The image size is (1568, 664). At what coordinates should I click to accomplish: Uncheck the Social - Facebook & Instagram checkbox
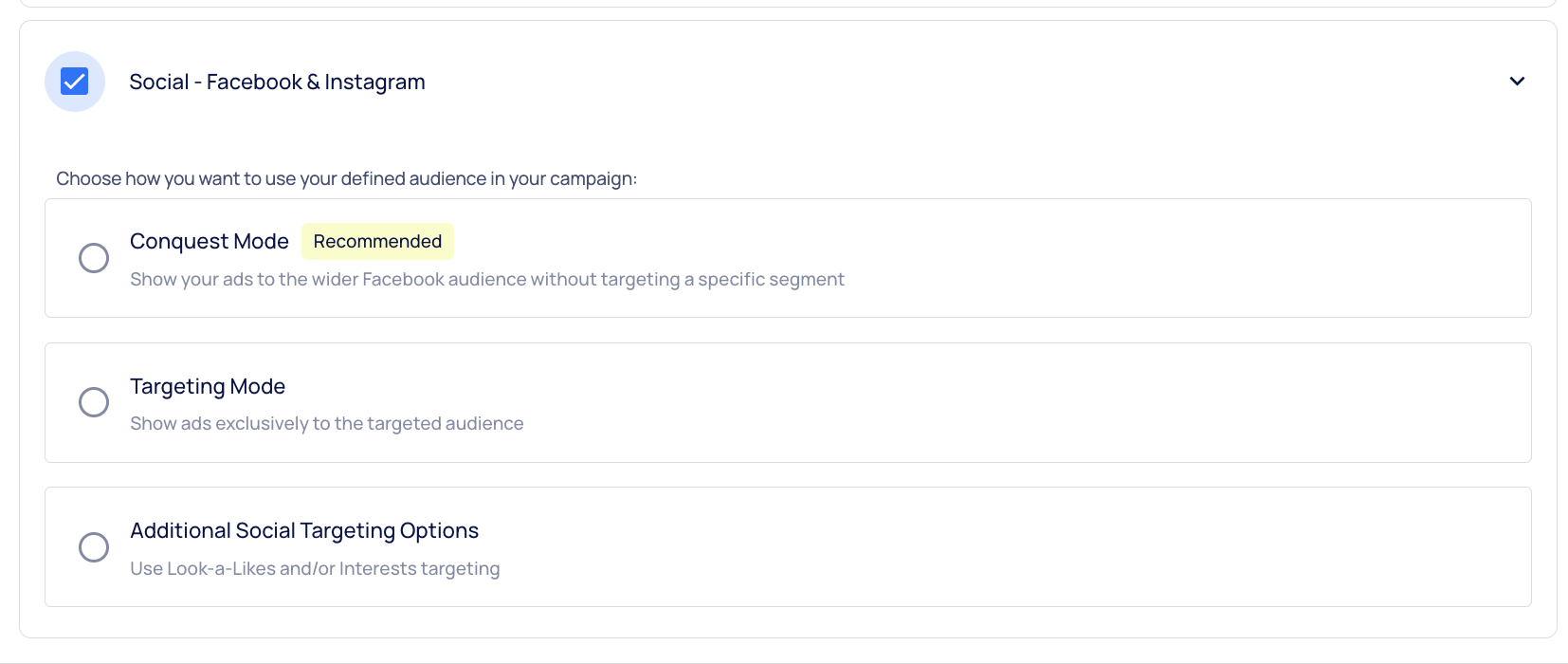pos(75,82)
